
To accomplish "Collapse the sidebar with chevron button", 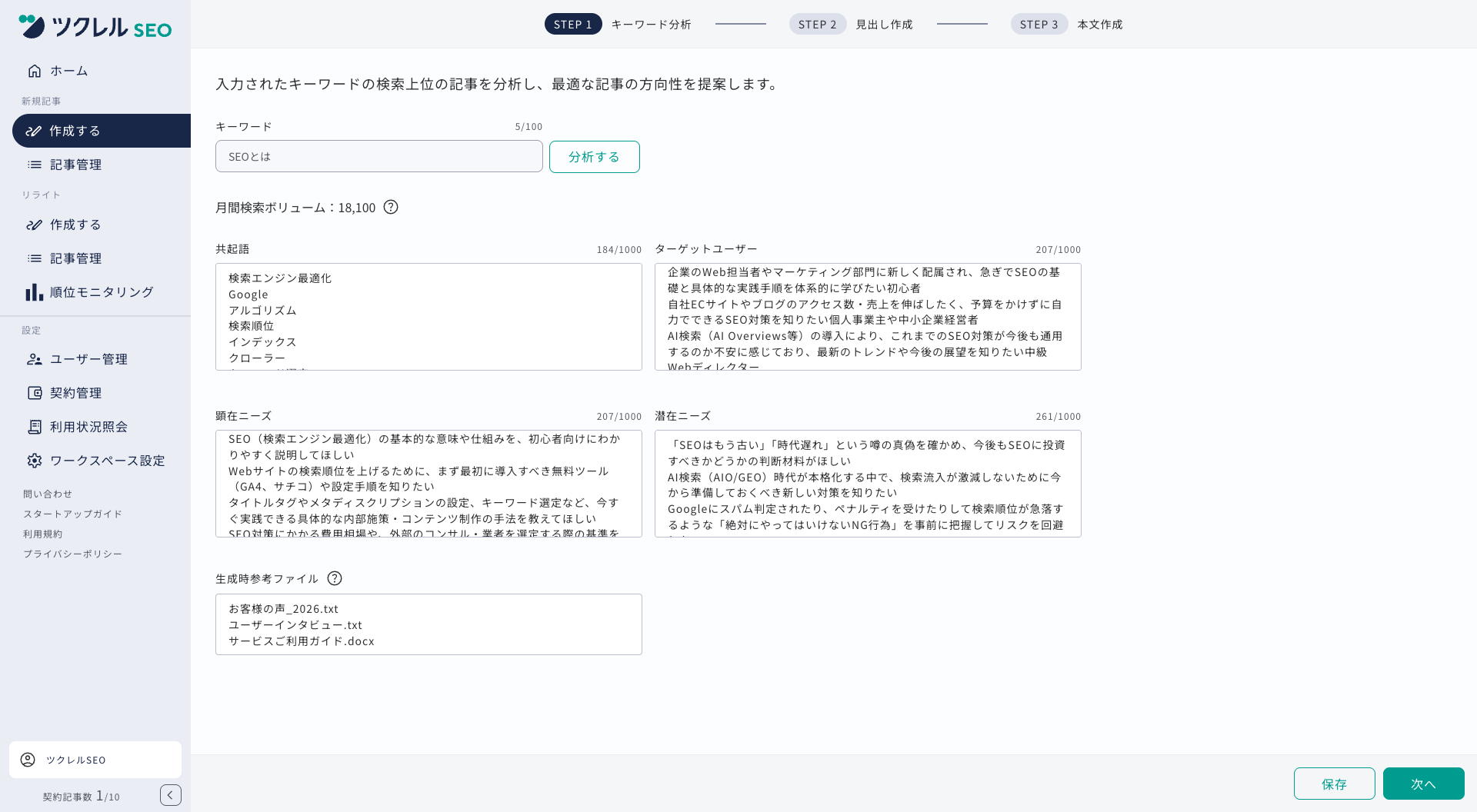I will pyautogui.click(x=171, y=795).
